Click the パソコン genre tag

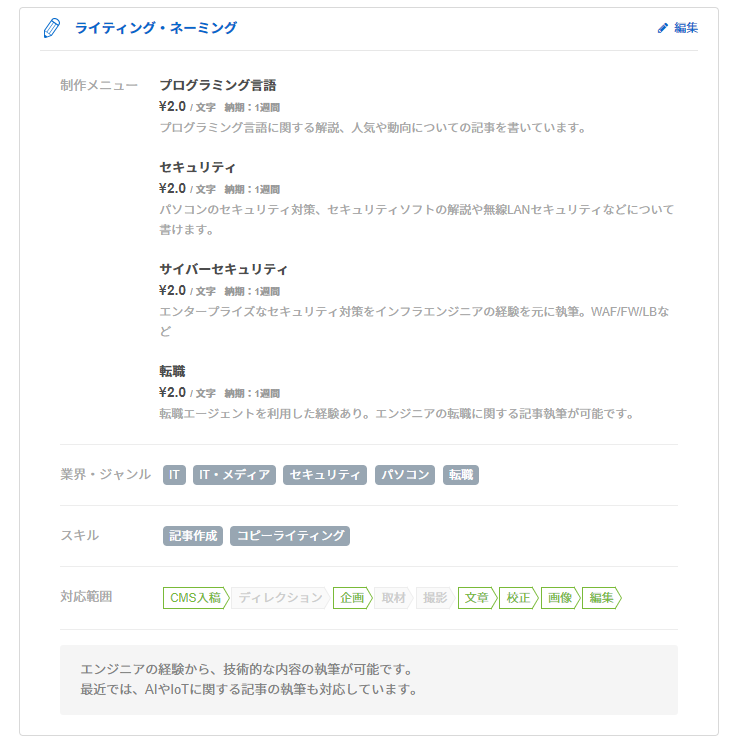[x=405, y=475]
